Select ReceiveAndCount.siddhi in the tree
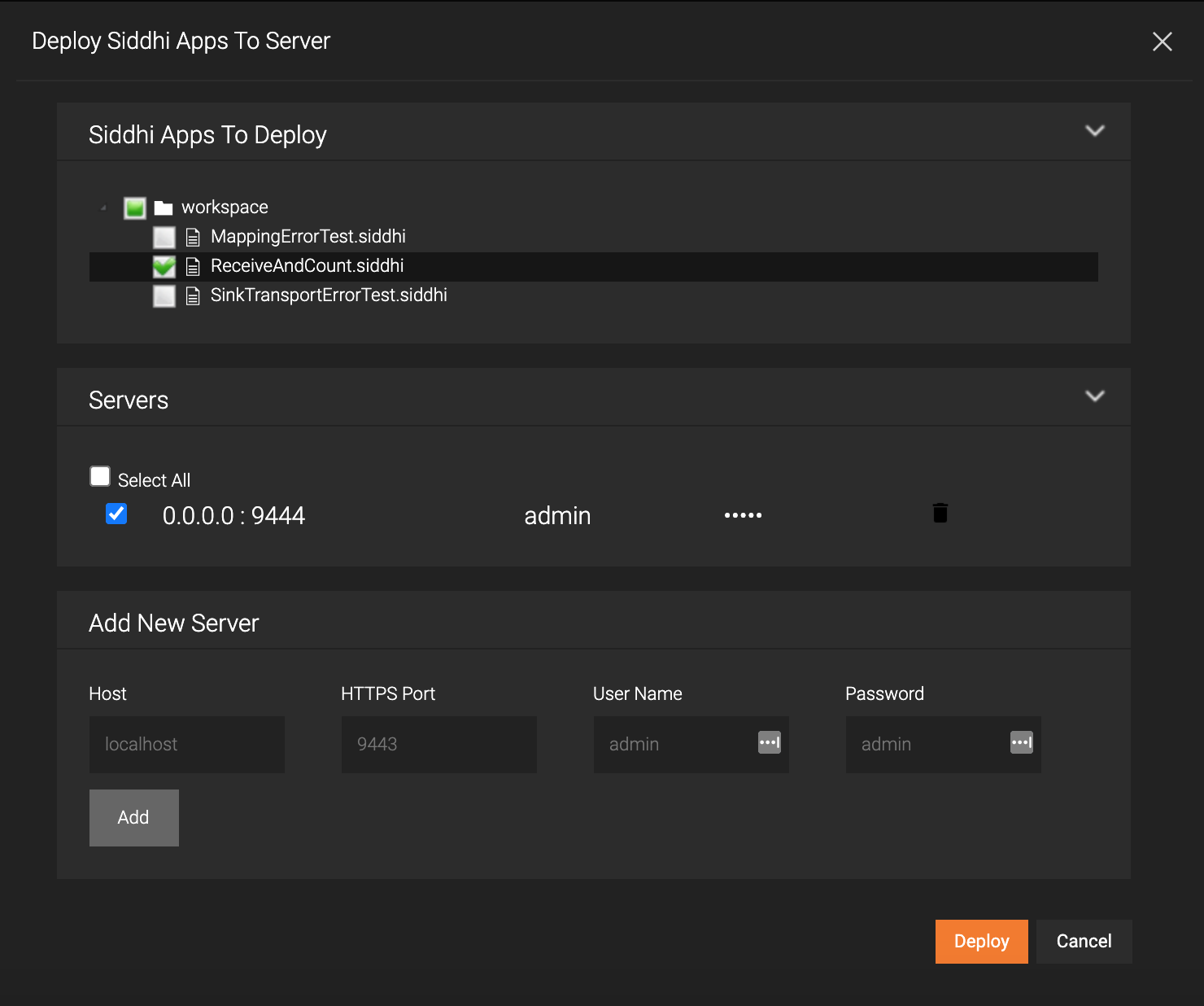The image size is (1204, 1006). (x=308, y=266)
